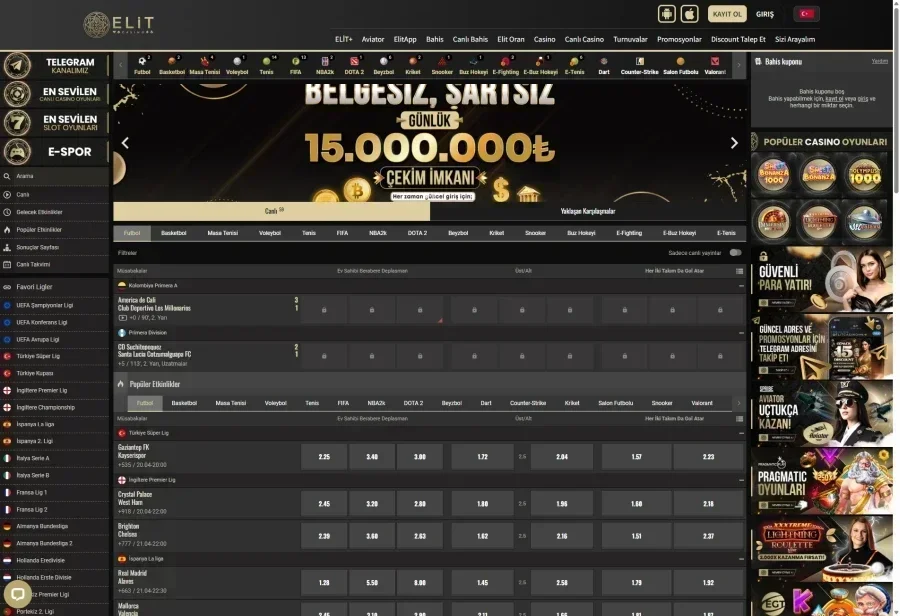
Task: Select Beyzbol icon in sports bar
Action: coord(383,65)
